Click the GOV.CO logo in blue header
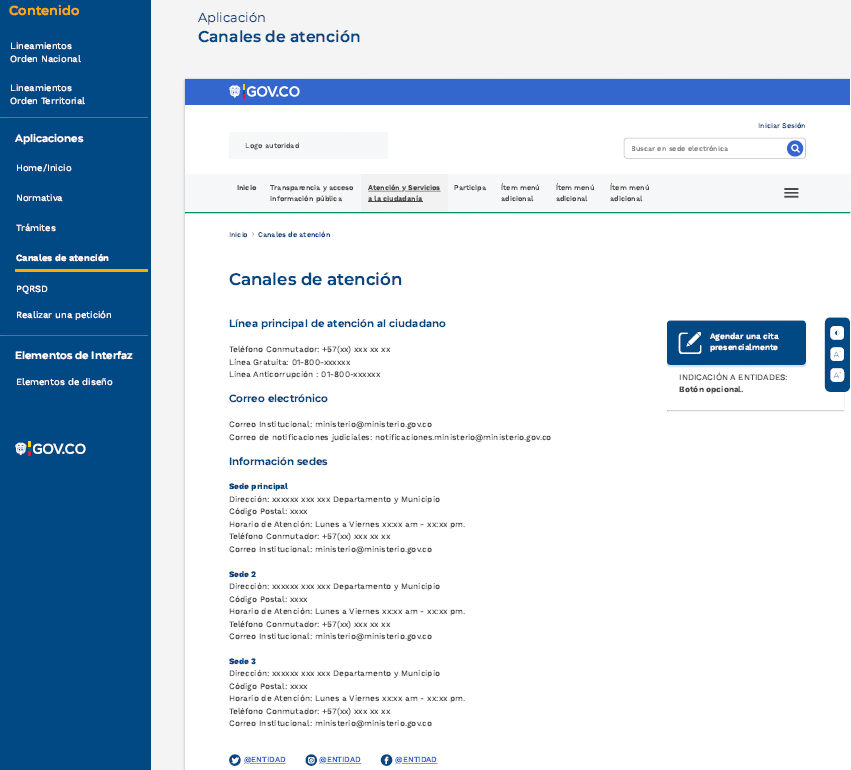851x770 pixels. (x=265, y=92)
